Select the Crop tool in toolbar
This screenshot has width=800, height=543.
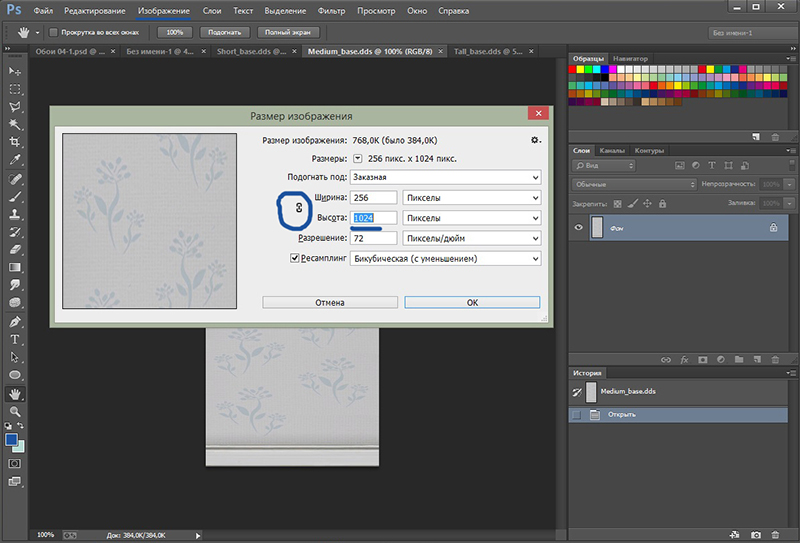tap(15, 142)
